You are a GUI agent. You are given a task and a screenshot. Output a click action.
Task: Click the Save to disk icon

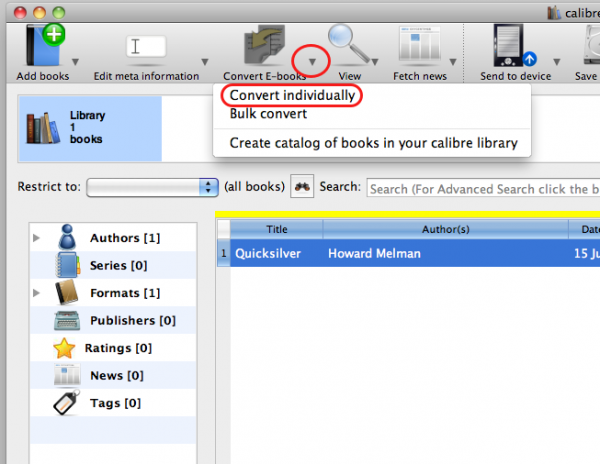[591, 45]
